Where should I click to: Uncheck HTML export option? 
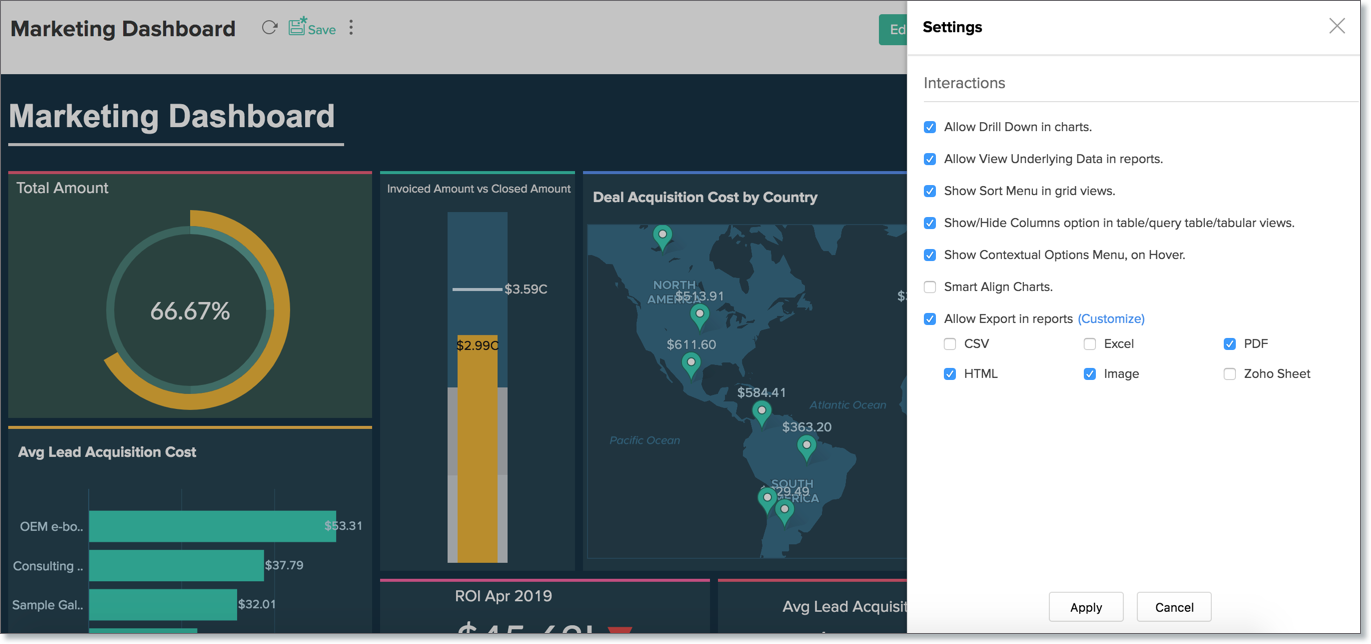tap(949, 373)
